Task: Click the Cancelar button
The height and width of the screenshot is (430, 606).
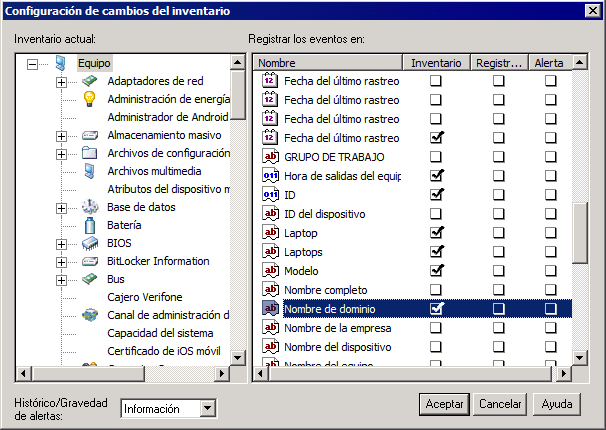Action: coord(500,404)
